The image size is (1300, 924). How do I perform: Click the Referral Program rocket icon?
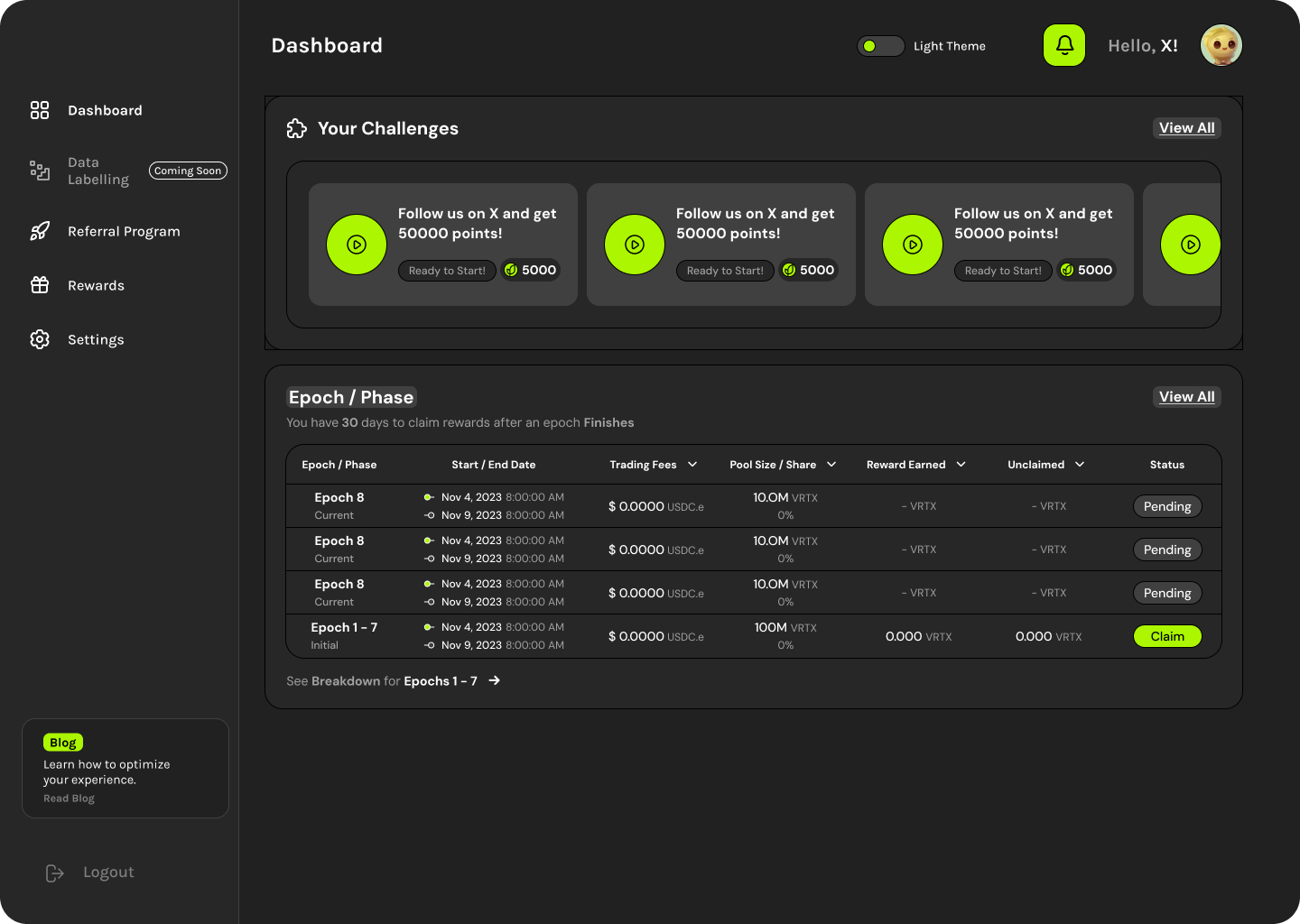40,231
